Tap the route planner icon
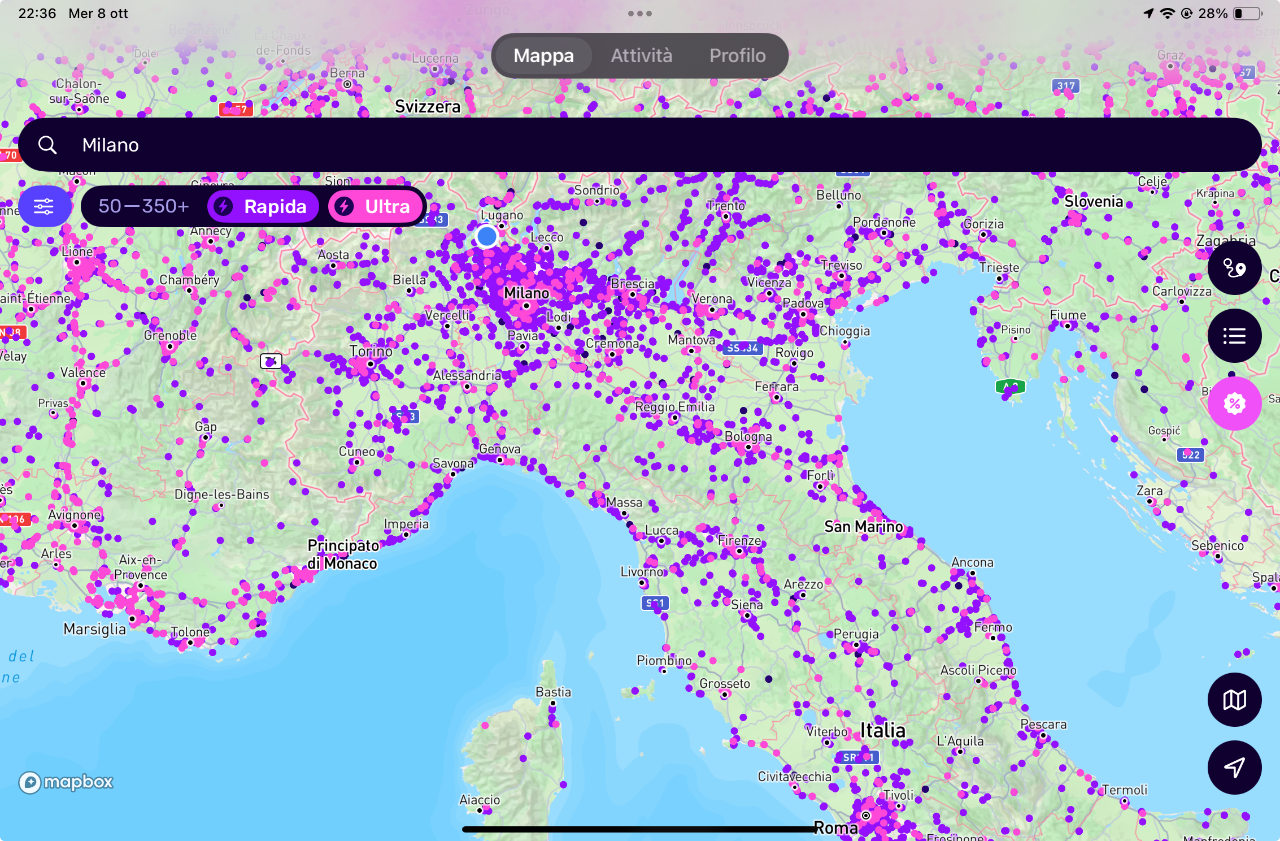 point(1234,269)
